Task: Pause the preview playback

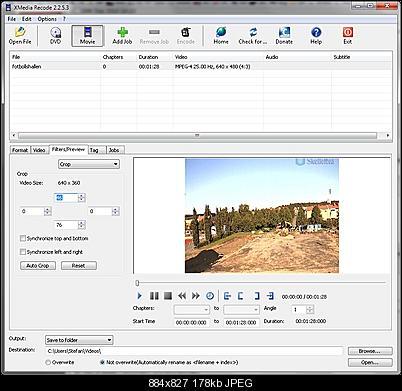Action: click(154, 296)
